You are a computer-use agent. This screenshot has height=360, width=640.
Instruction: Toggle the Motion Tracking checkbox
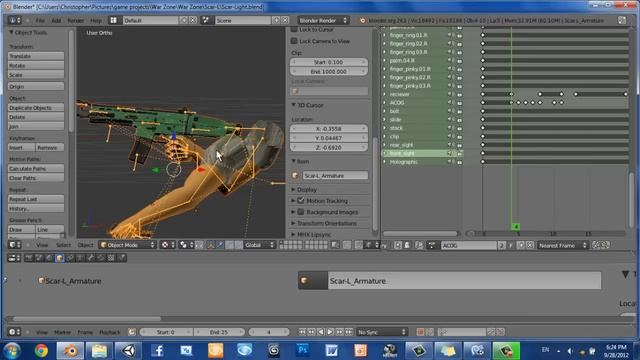tap(301, 200)
